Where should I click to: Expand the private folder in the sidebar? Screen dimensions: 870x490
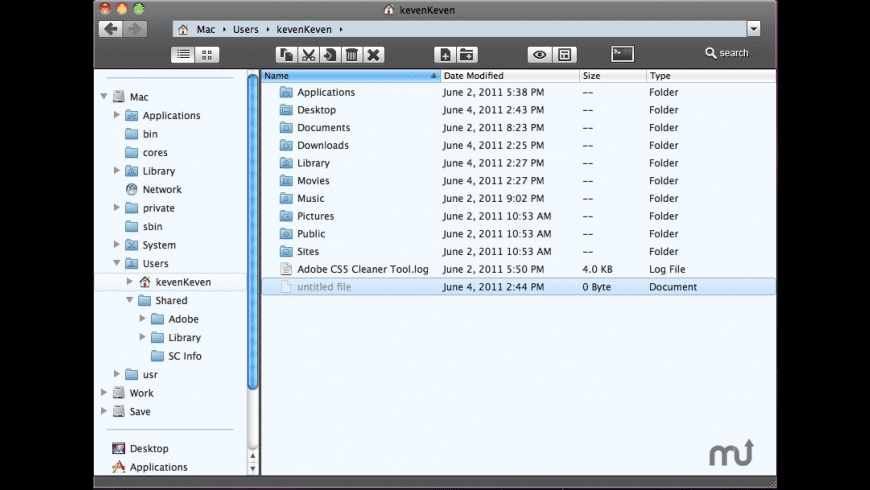[117, 208]
